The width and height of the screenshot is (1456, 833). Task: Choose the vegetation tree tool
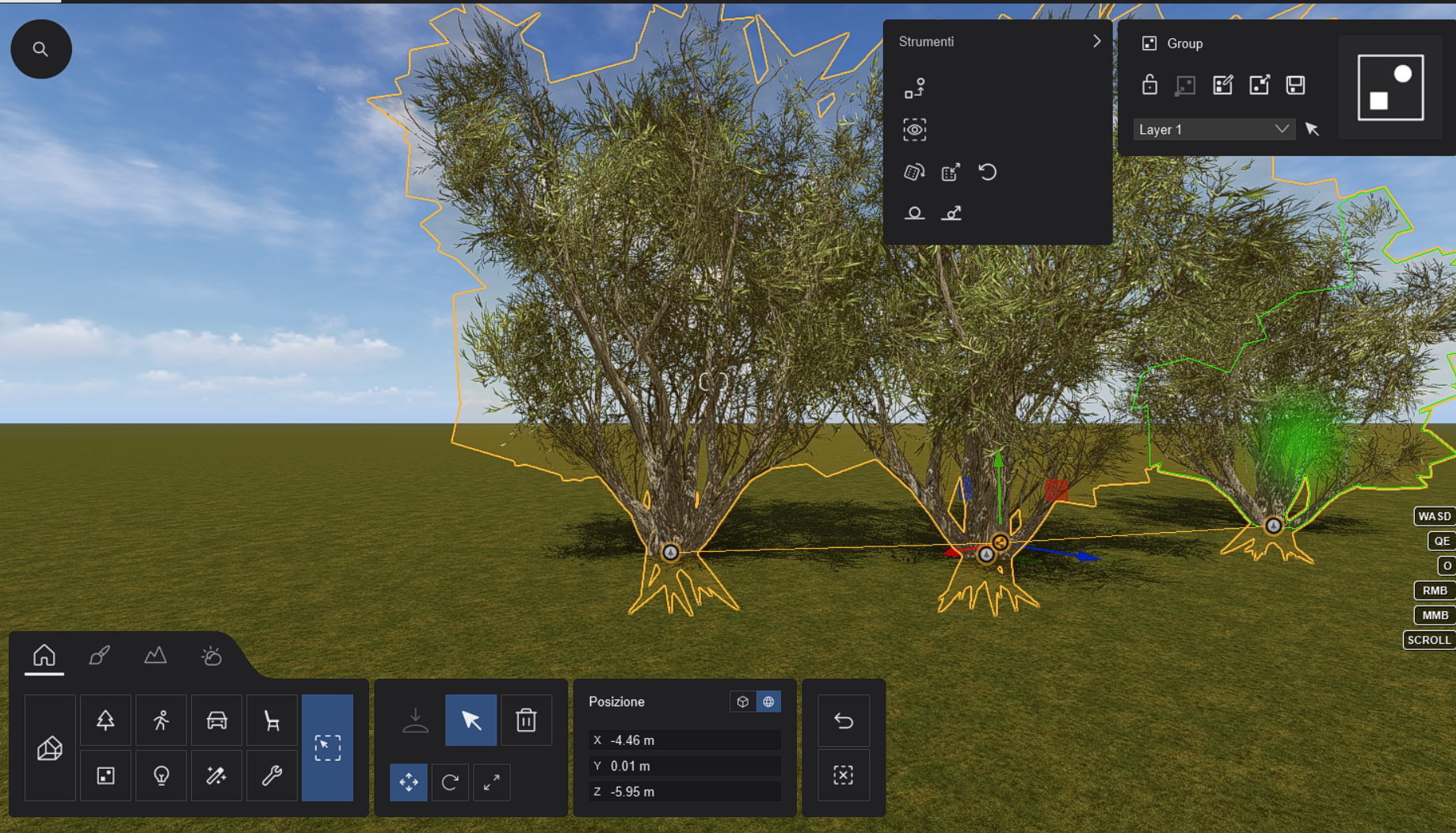pos(105,720)
